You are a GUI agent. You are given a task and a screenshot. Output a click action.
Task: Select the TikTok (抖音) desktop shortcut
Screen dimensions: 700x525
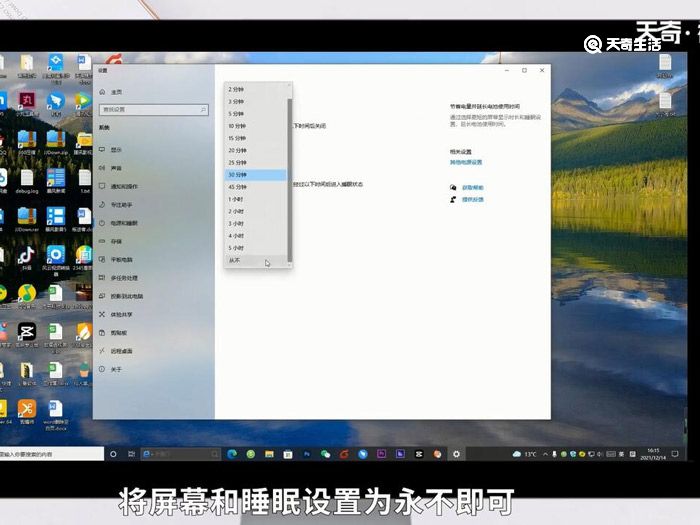click(x=26, y=258)
